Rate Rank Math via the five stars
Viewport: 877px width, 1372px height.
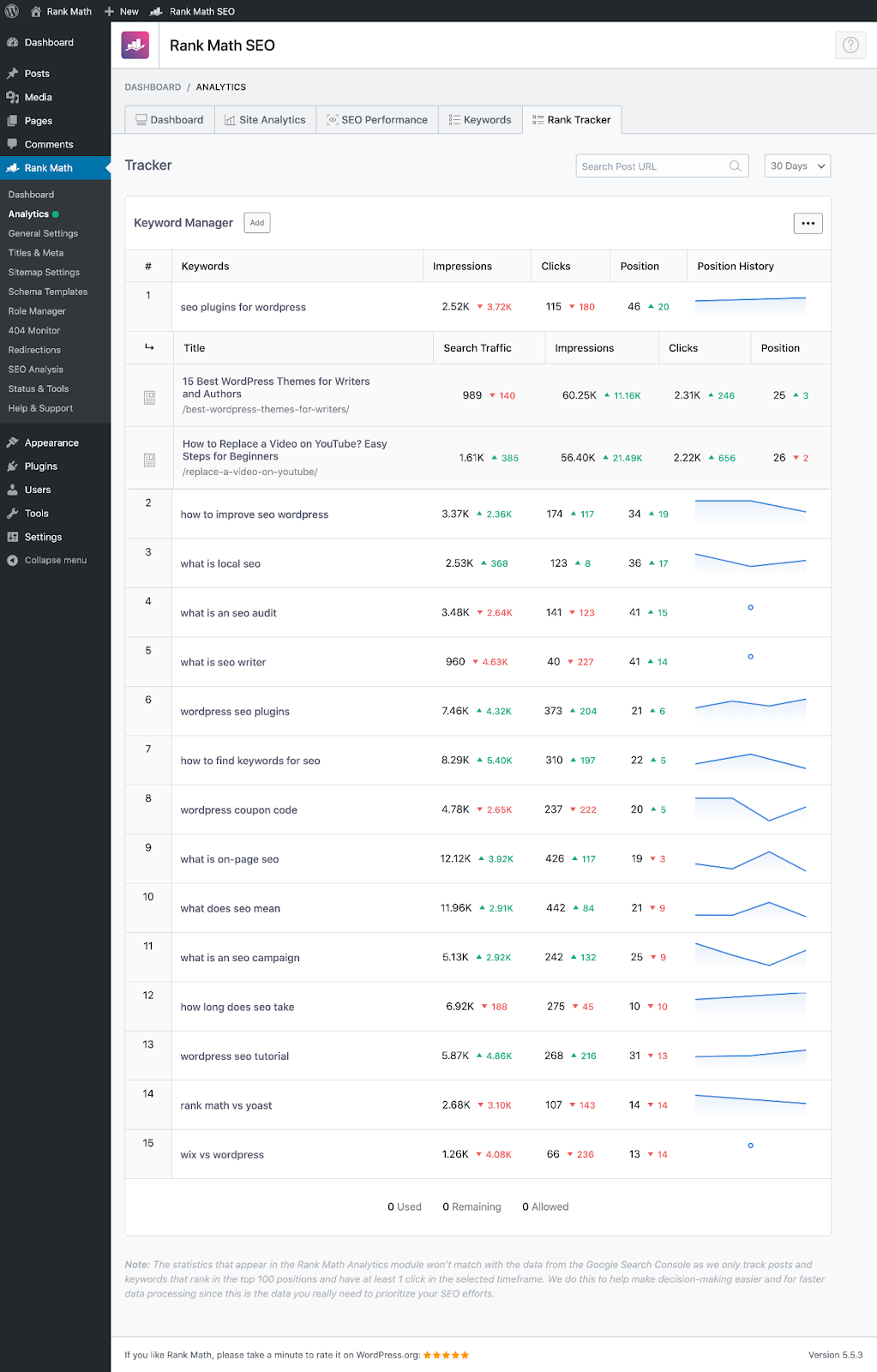pos(446,1355)
